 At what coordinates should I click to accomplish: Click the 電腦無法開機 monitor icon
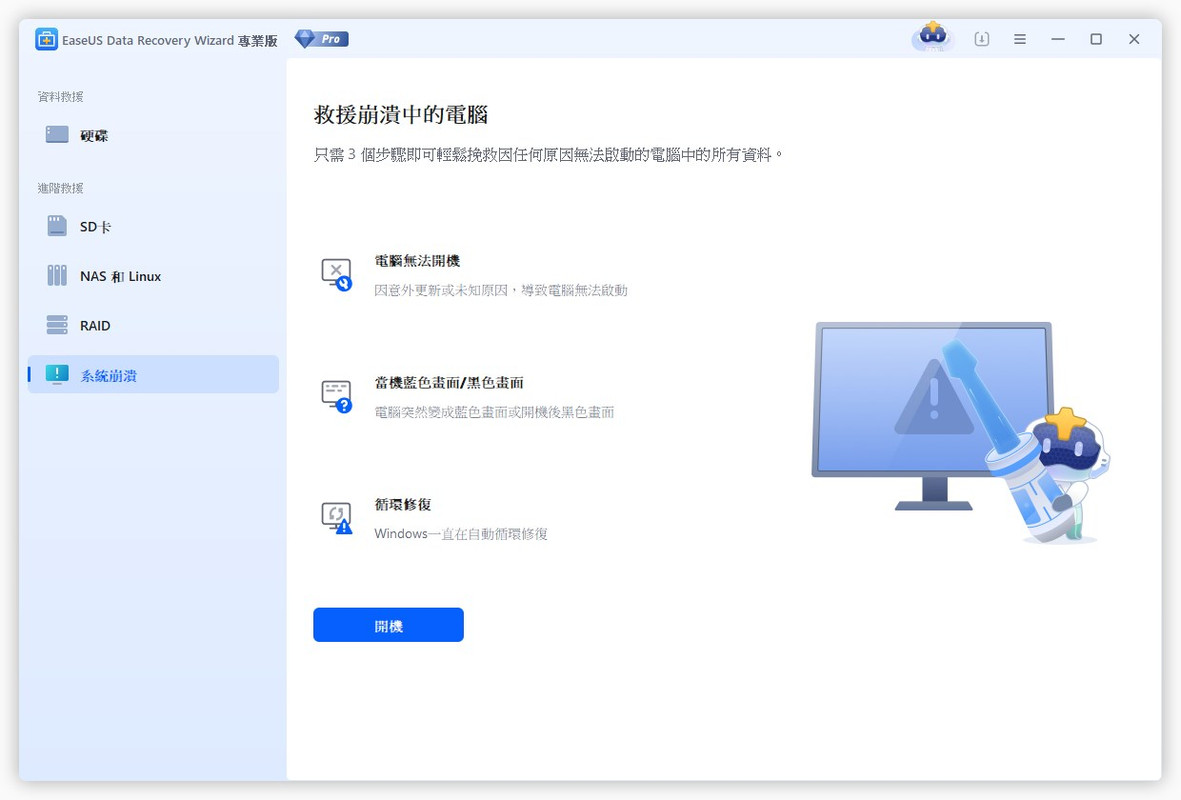(x=337, y=274)
